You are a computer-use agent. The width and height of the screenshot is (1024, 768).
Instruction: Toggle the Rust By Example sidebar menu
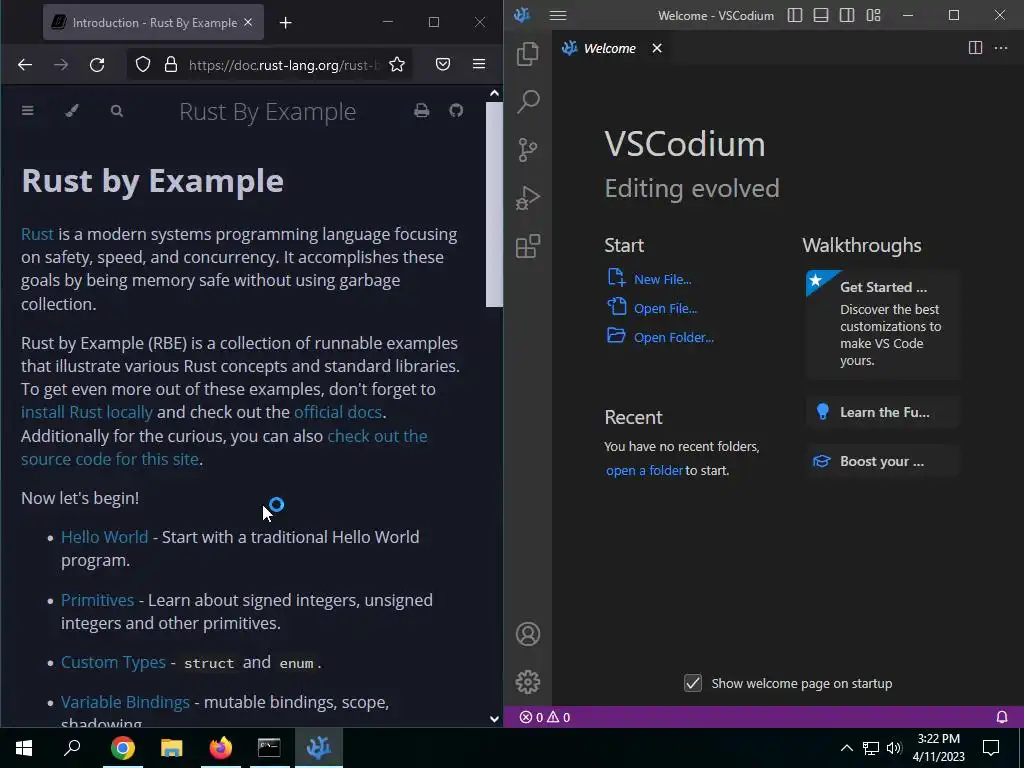(27, 111)
